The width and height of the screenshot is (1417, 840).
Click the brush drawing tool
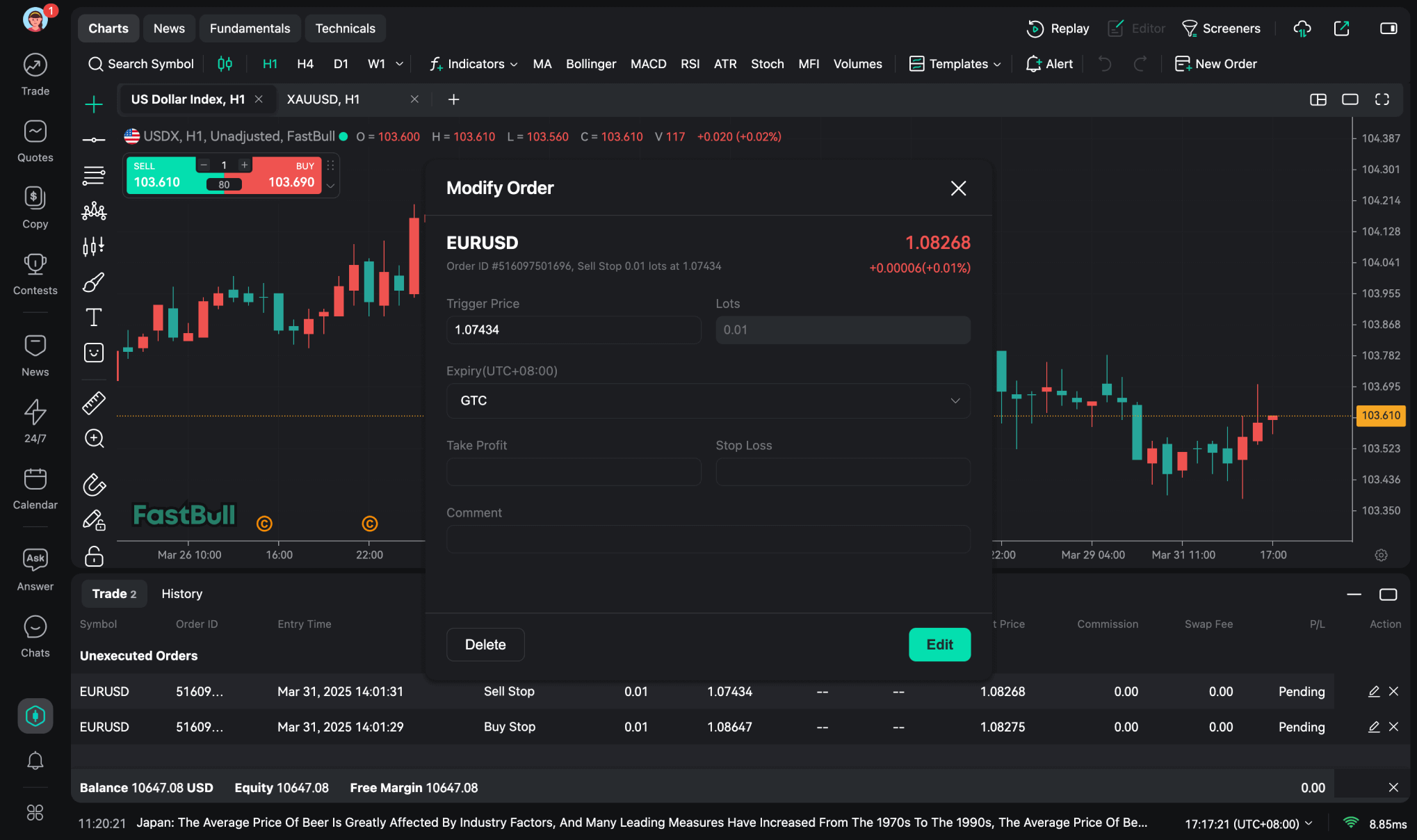click(94, 282)
